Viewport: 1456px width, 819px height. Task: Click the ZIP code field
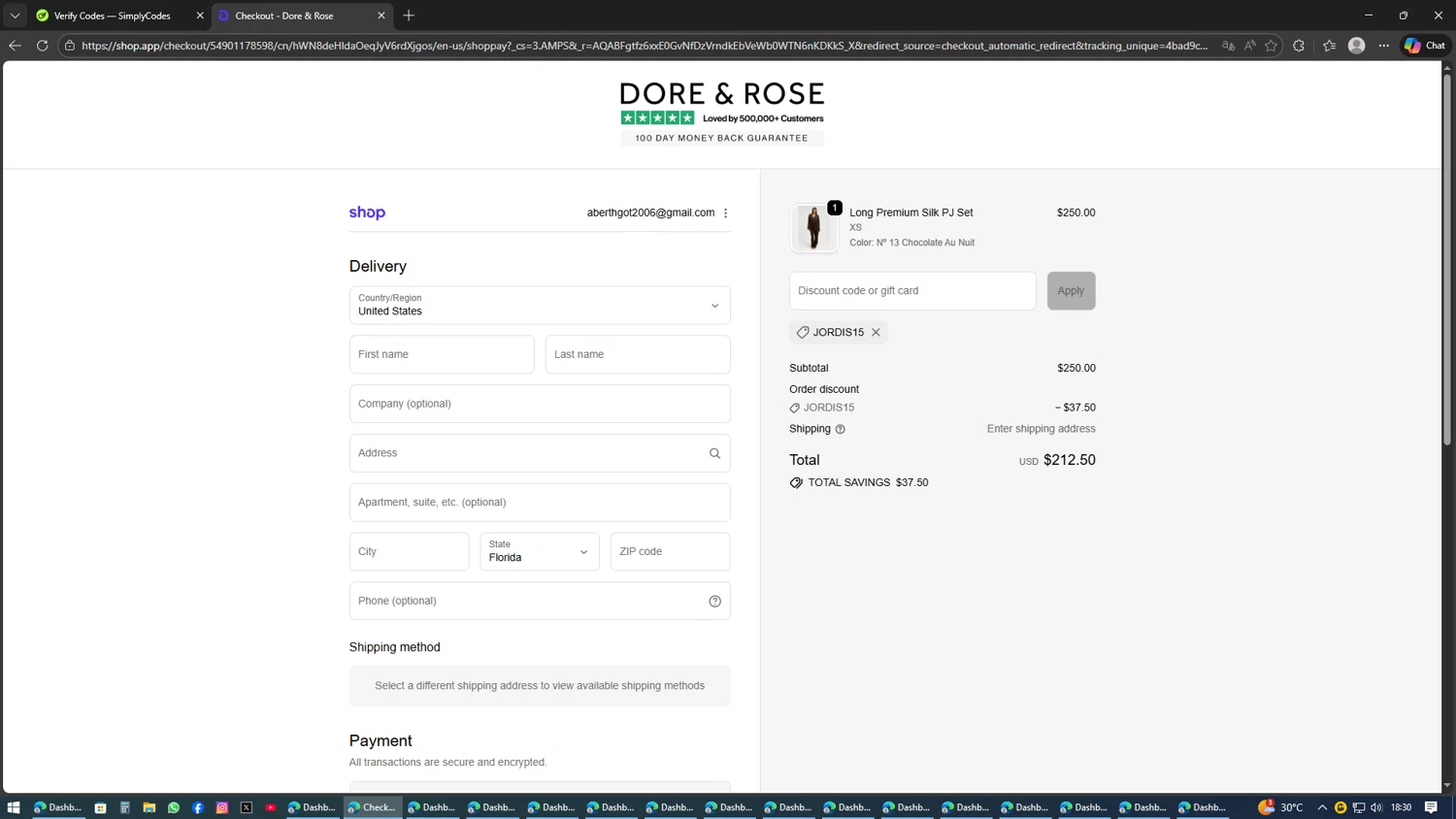[x=671, y=551]
